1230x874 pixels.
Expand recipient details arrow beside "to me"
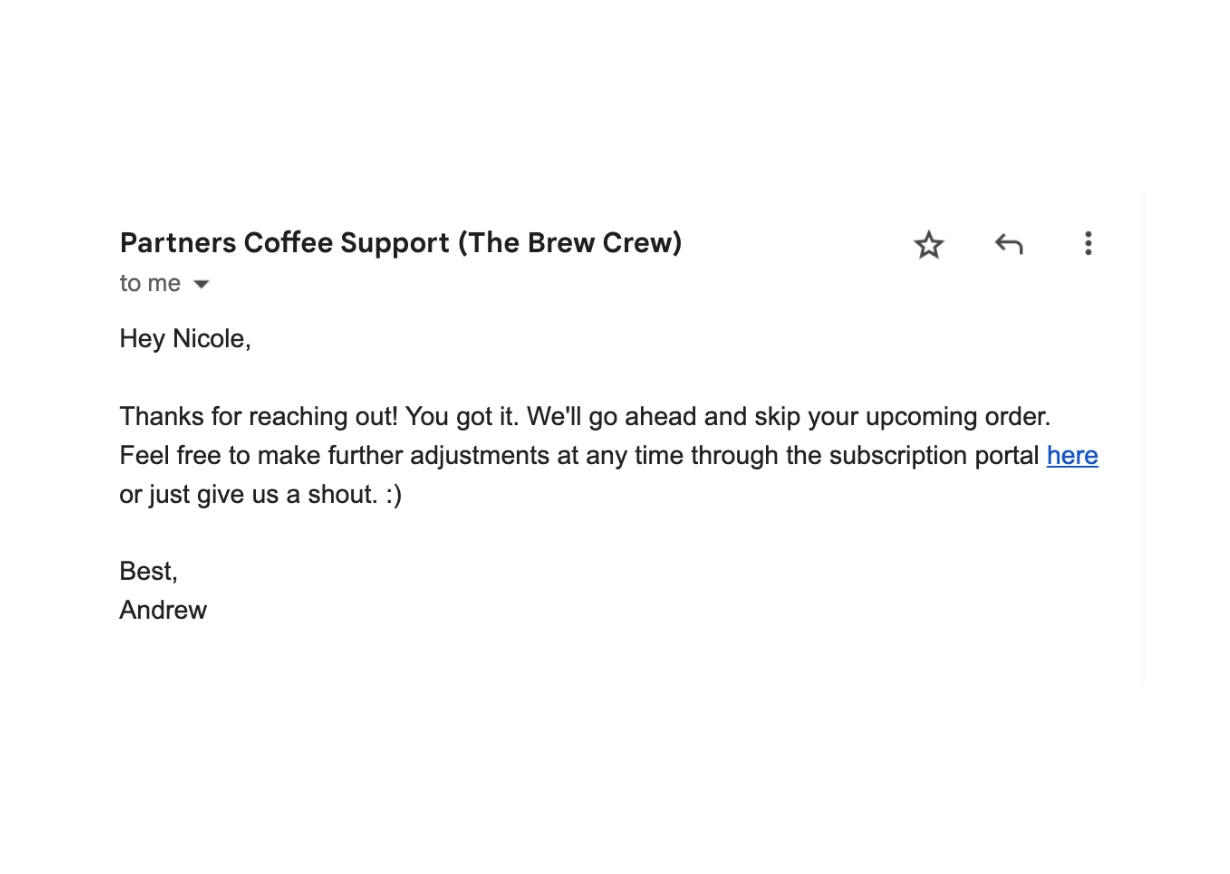click(x=201, y=285)
